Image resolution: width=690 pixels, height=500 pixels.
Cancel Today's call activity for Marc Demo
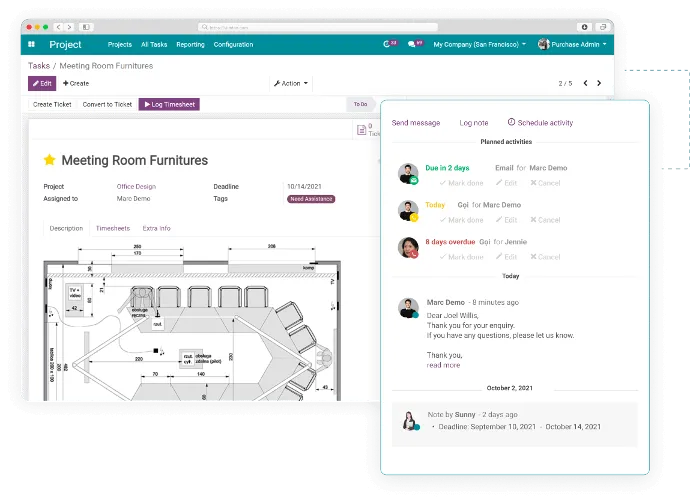545,220
